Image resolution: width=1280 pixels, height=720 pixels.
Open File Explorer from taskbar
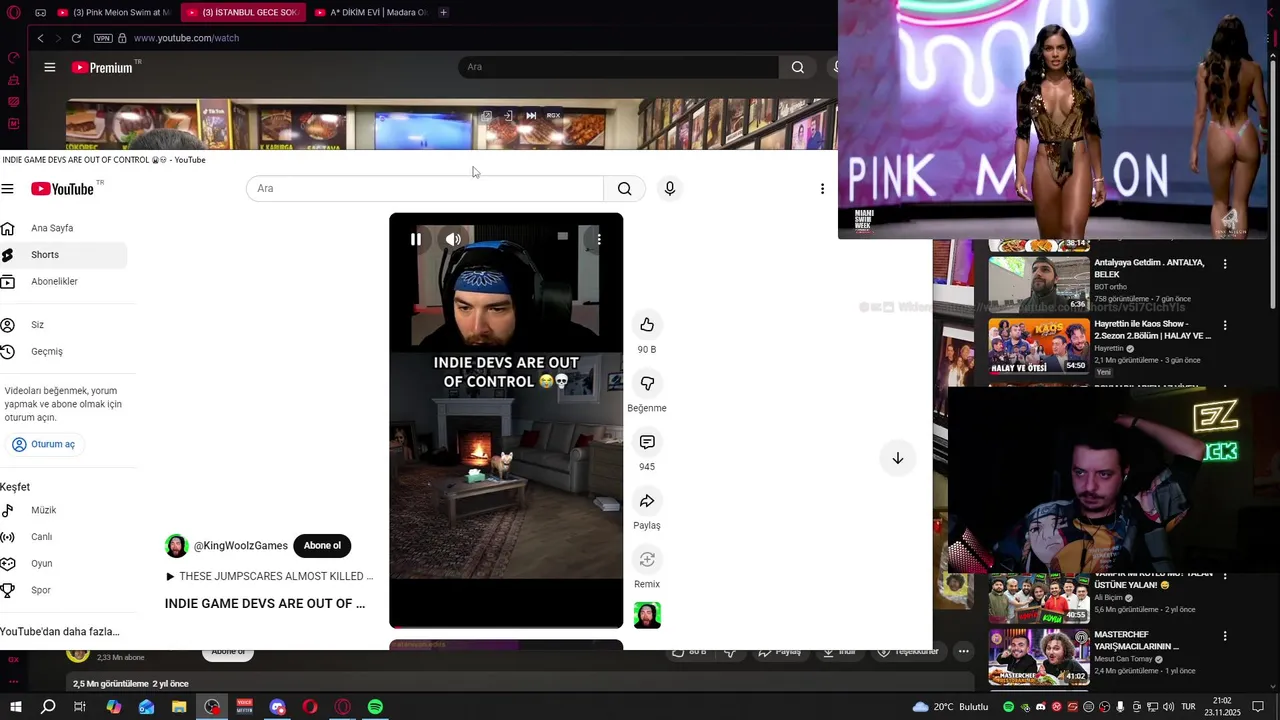click(x=179, y=707)
